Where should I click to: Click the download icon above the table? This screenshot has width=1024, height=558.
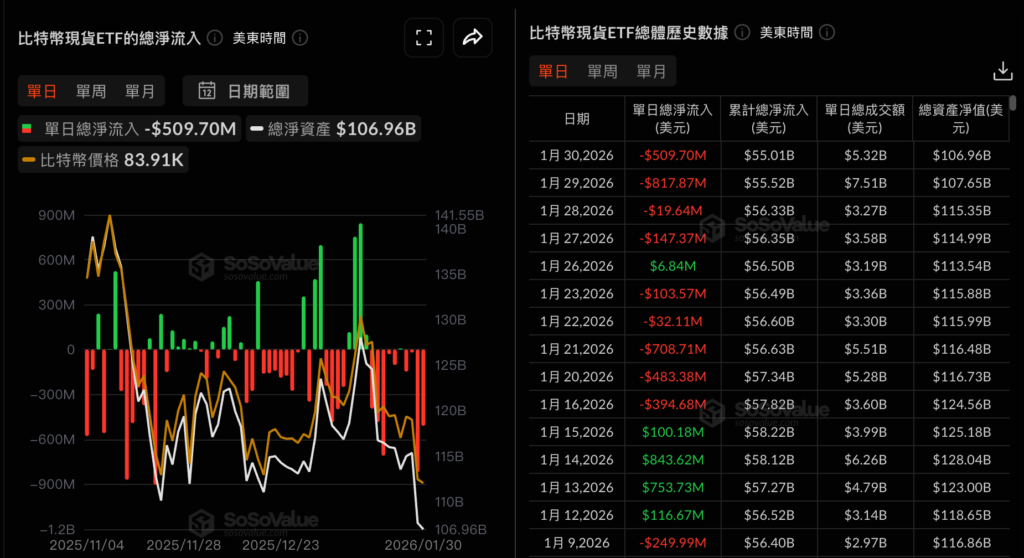pyautogui.click(x=1002, y=71)
